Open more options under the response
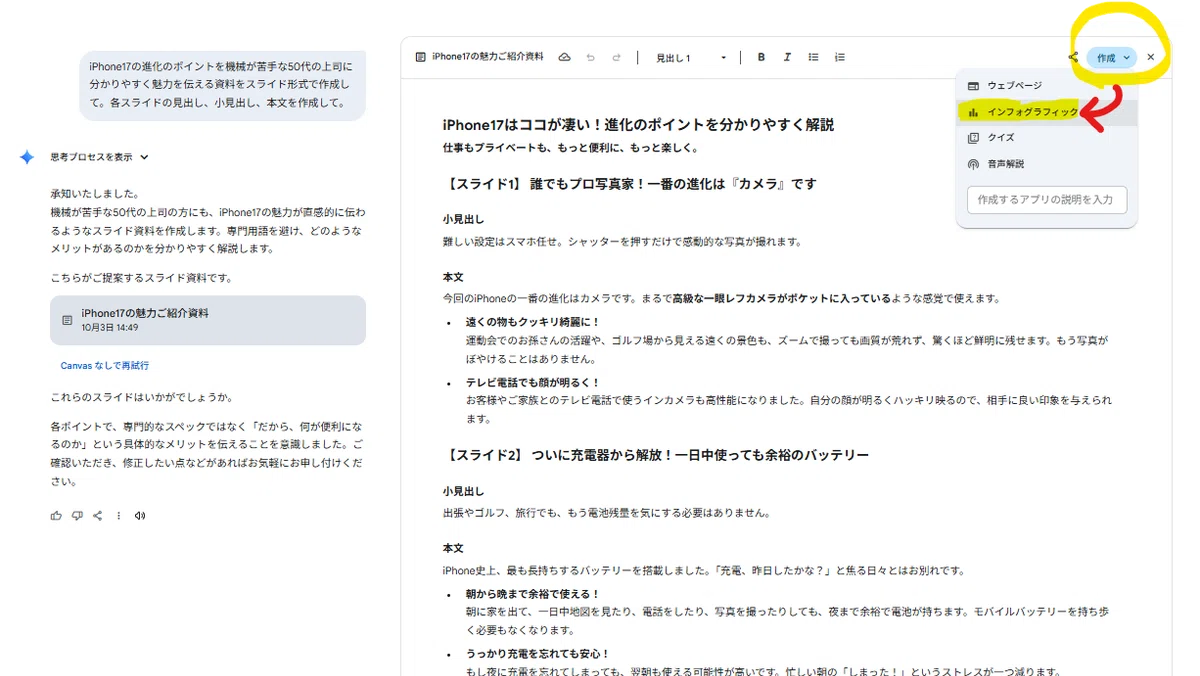The image size is (1200, 676). [119, 516]
